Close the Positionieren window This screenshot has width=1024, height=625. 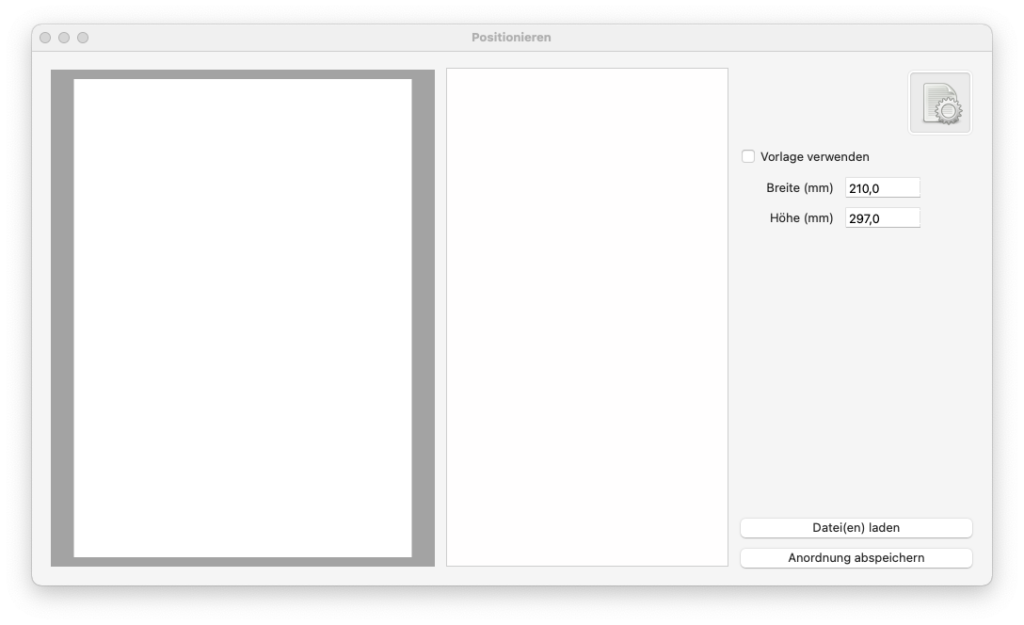45,38
